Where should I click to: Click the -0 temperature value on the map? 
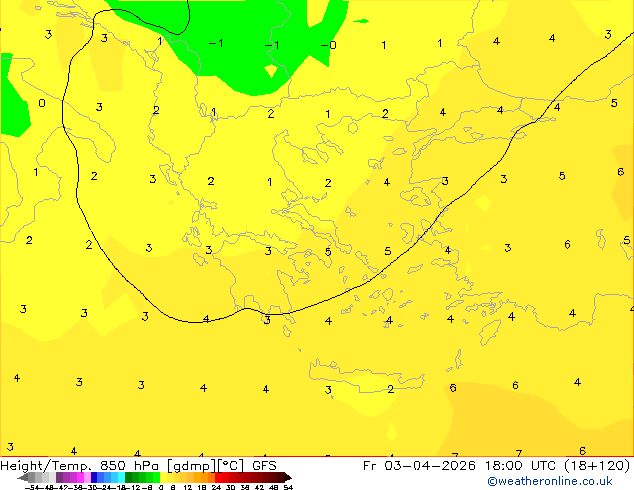[328, 45]
